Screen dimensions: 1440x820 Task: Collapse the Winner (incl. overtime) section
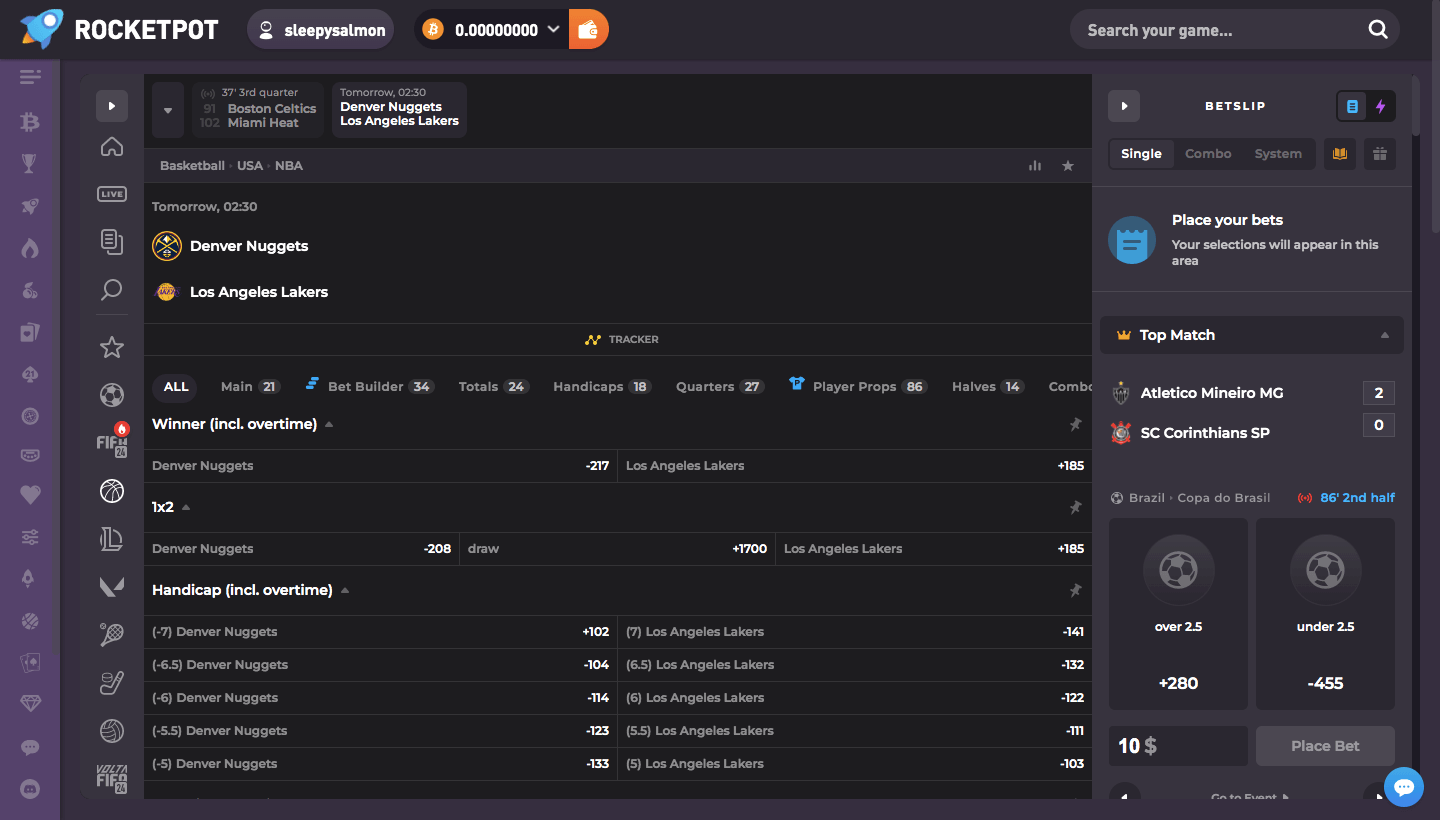(329, 425)
